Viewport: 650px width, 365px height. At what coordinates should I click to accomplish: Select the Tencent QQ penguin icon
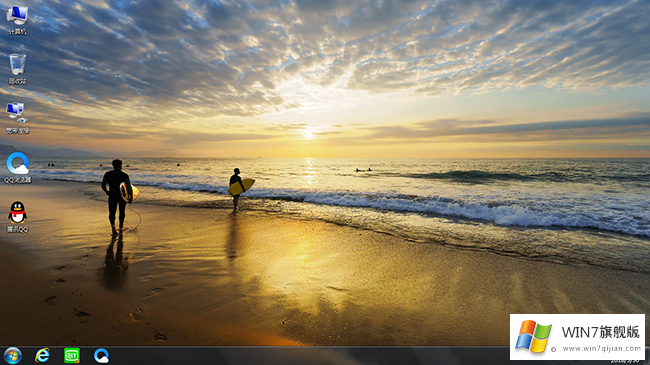pyautogui.click(x=17, y=217)
